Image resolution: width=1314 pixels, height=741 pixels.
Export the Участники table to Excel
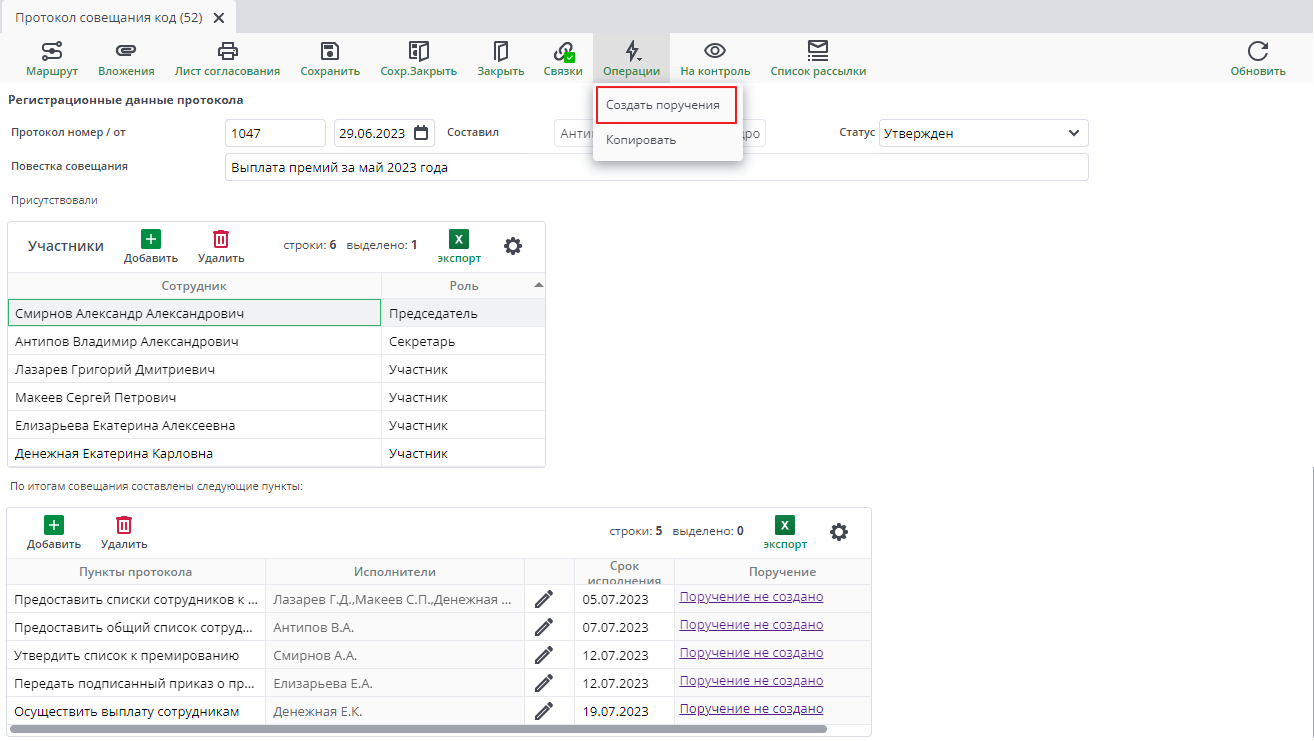(x=459, y=246)
